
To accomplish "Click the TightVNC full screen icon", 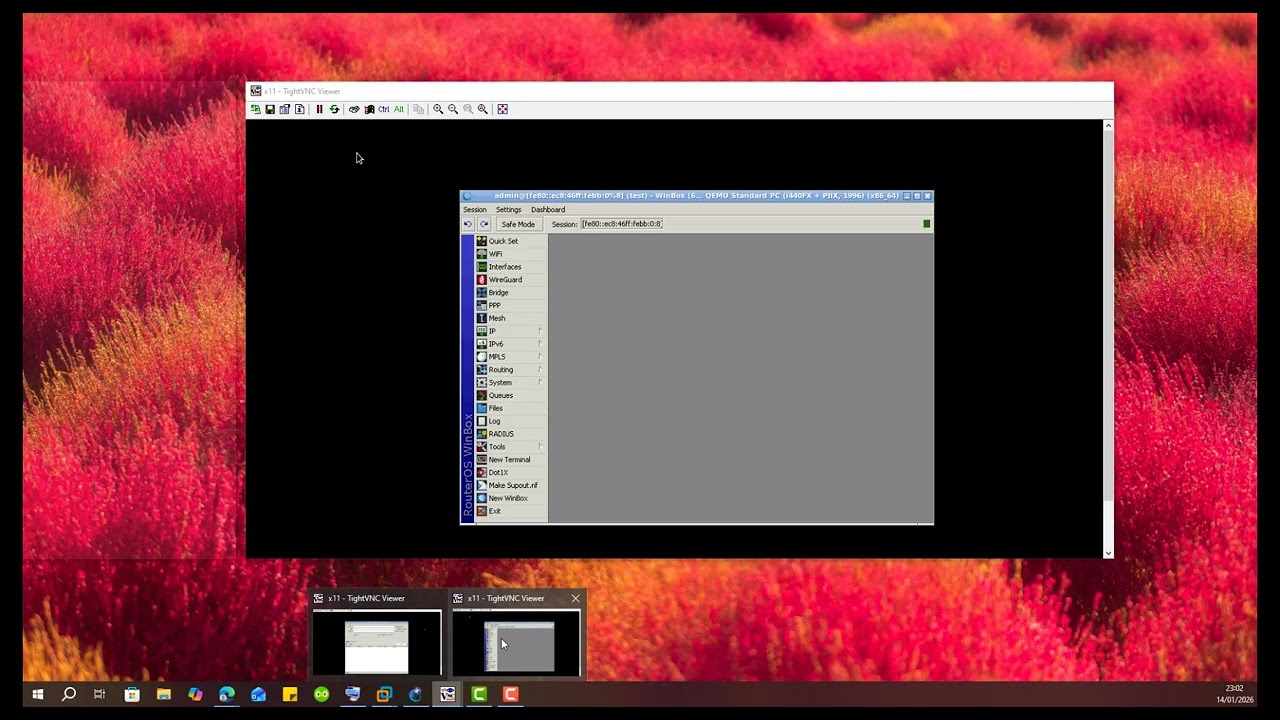I will pyautogui.click(x=503, y=109).
